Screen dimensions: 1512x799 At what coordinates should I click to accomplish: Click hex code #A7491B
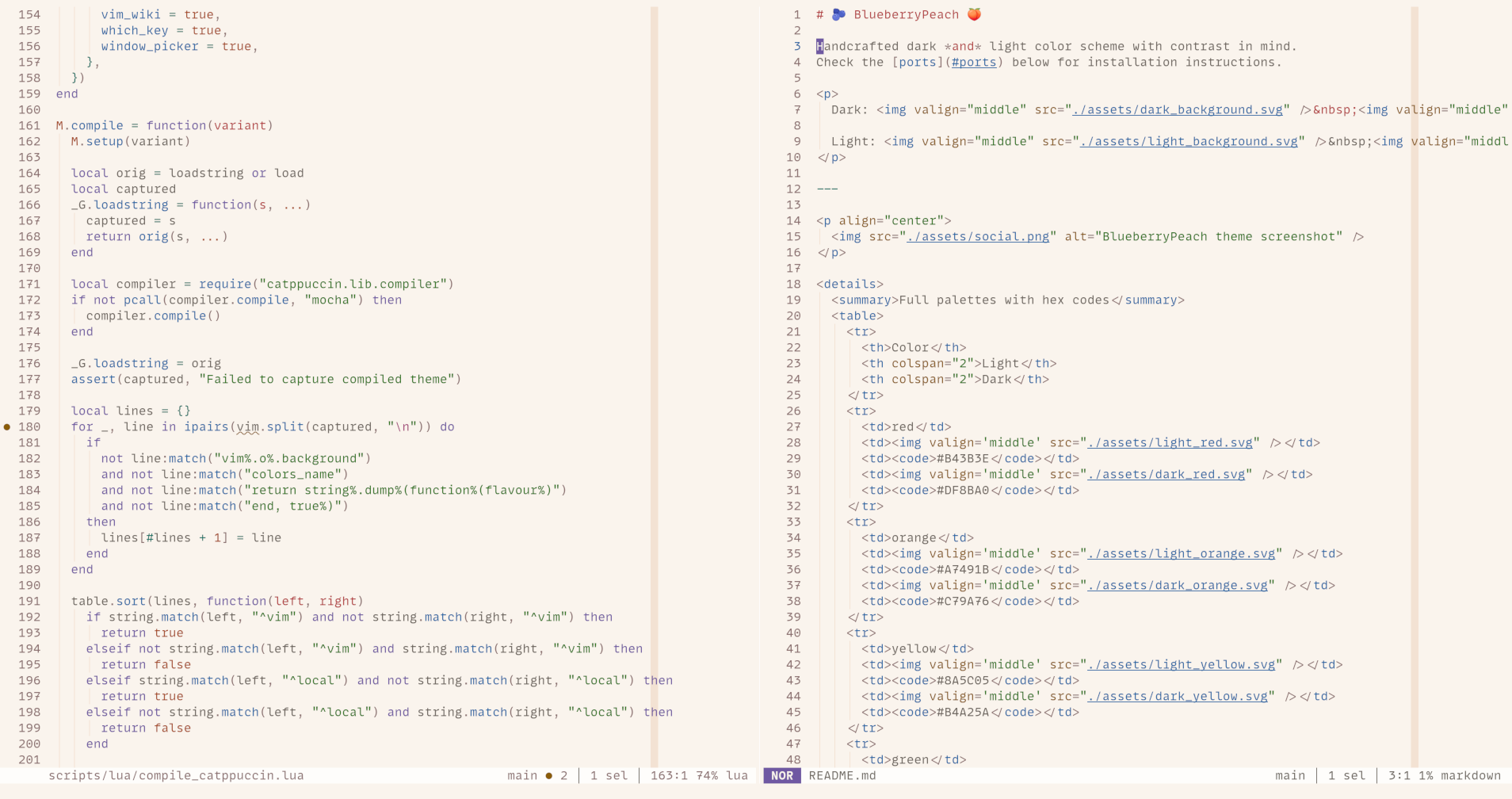(963, 569)
